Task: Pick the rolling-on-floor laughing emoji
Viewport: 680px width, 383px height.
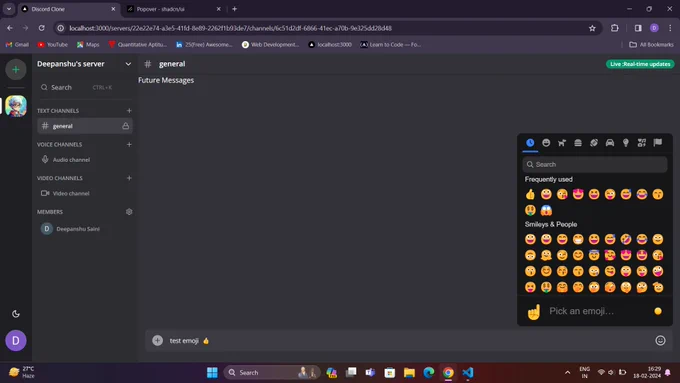Action: (x=626, y=239)
